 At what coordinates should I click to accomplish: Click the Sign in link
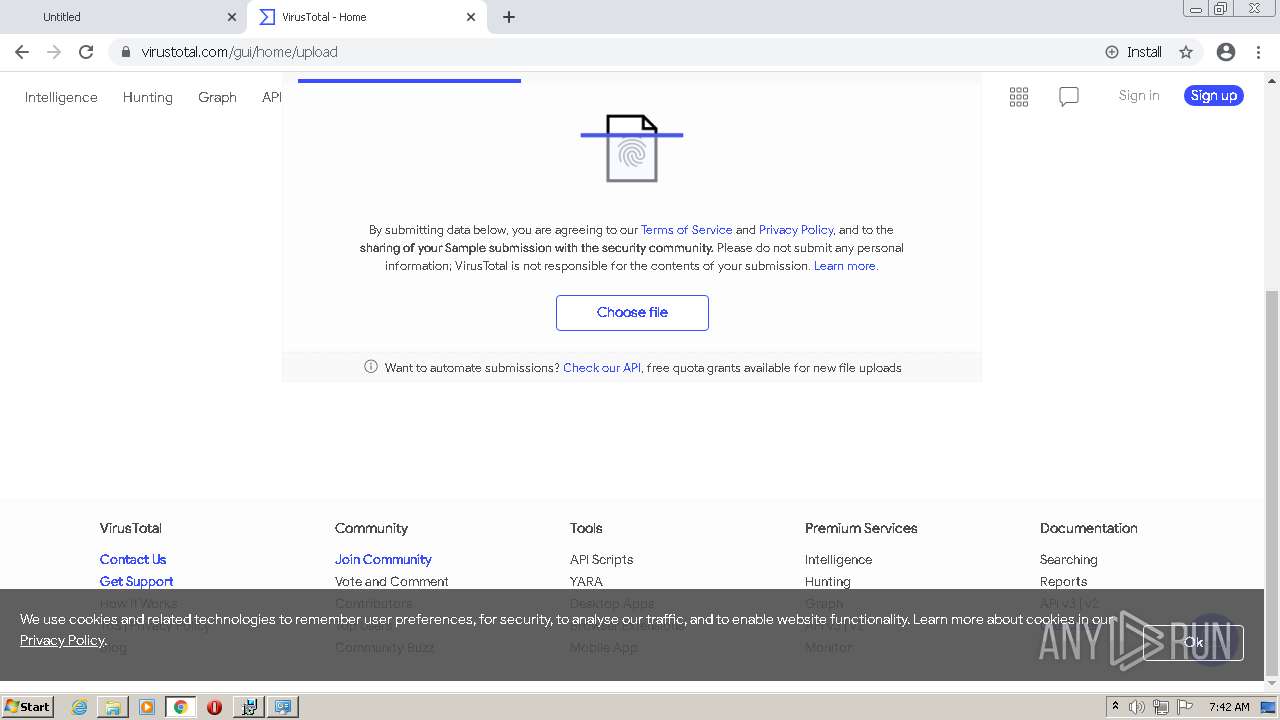tap(1139, 95)
